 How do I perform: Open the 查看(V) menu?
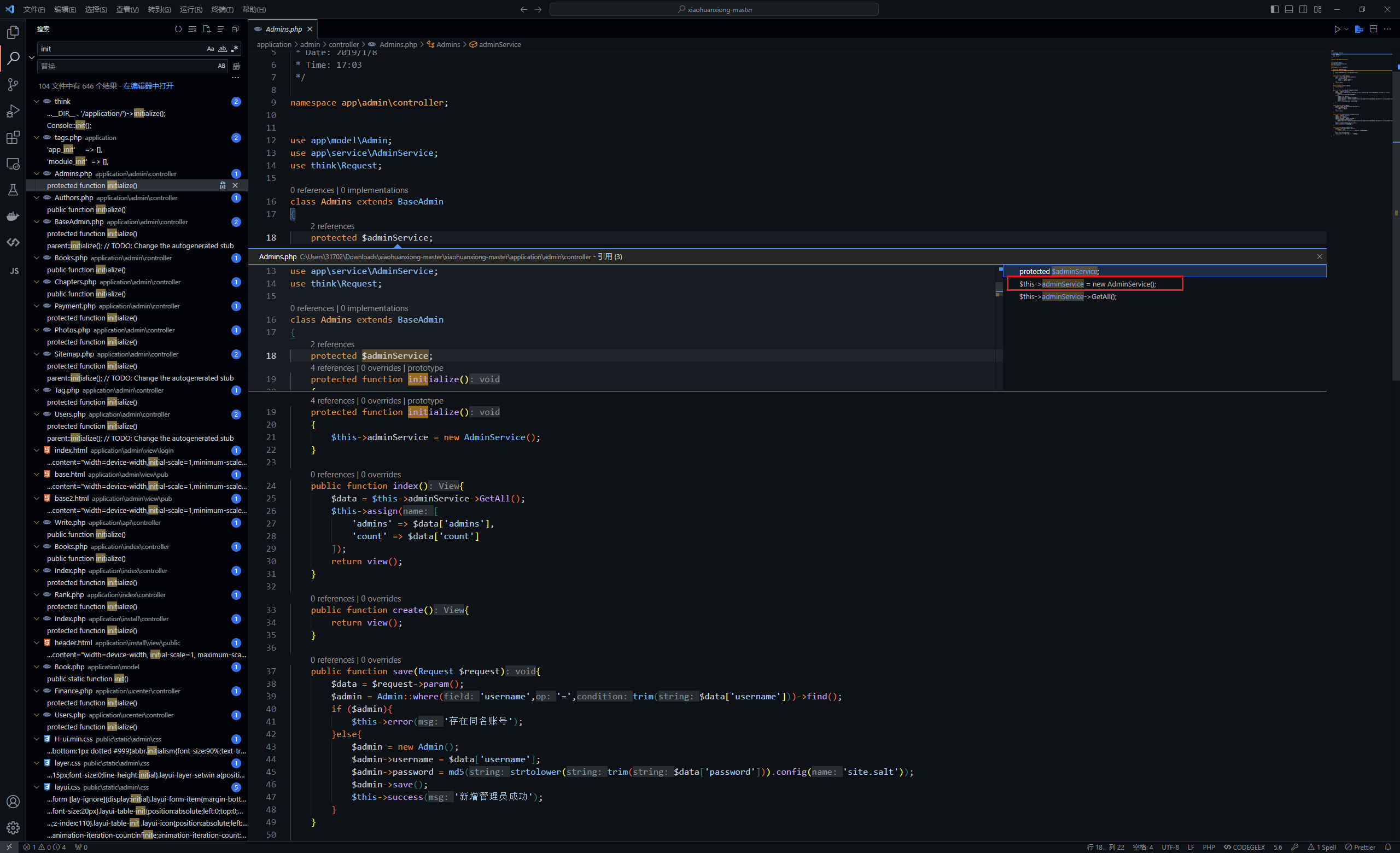(x=127, y=9)
